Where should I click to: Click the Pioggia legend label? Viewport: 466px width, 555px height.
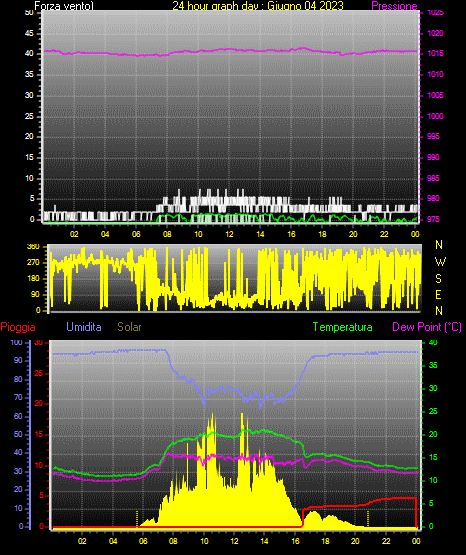[18, 327]
